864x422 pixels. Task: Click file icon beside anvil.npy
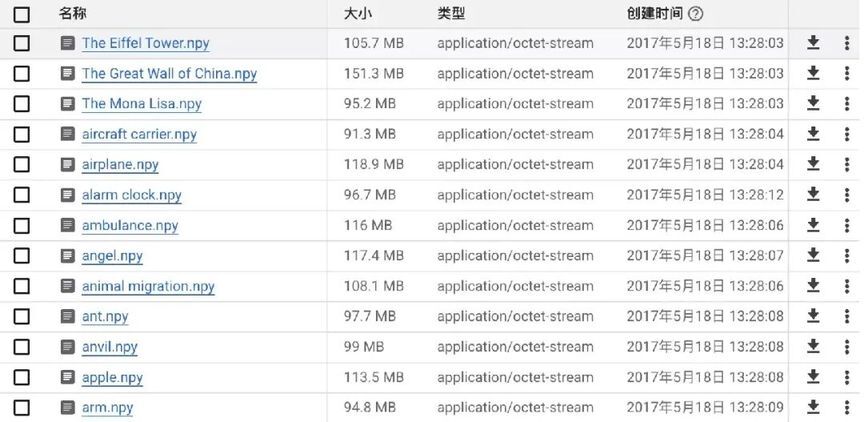tap(68, 347)
